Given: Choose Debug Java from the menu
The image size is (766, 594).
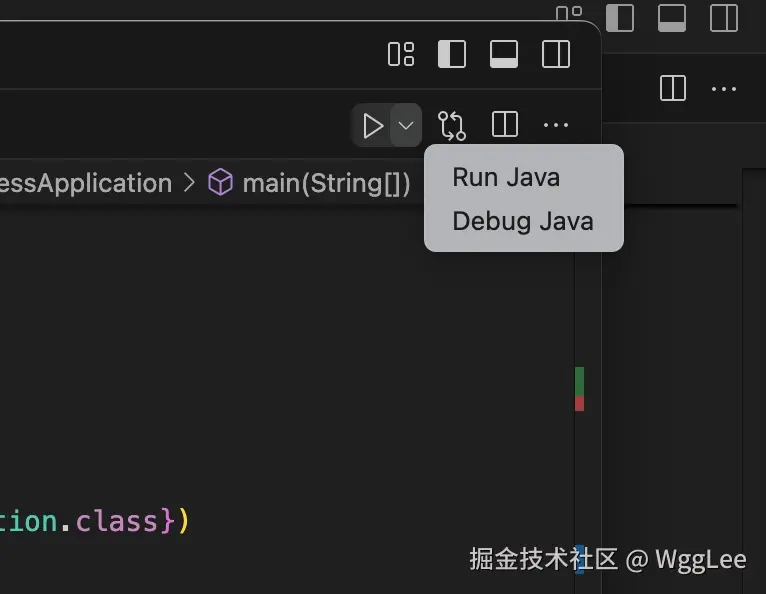Looking at the screenshot, I should pyautogui.click(x=523, y=221).
